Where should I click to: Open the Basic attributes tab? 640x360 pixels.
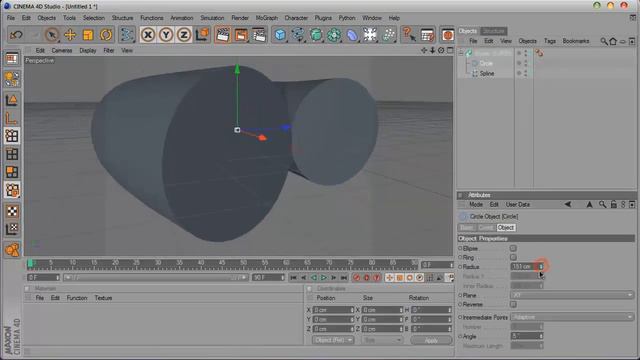point(467,228)
